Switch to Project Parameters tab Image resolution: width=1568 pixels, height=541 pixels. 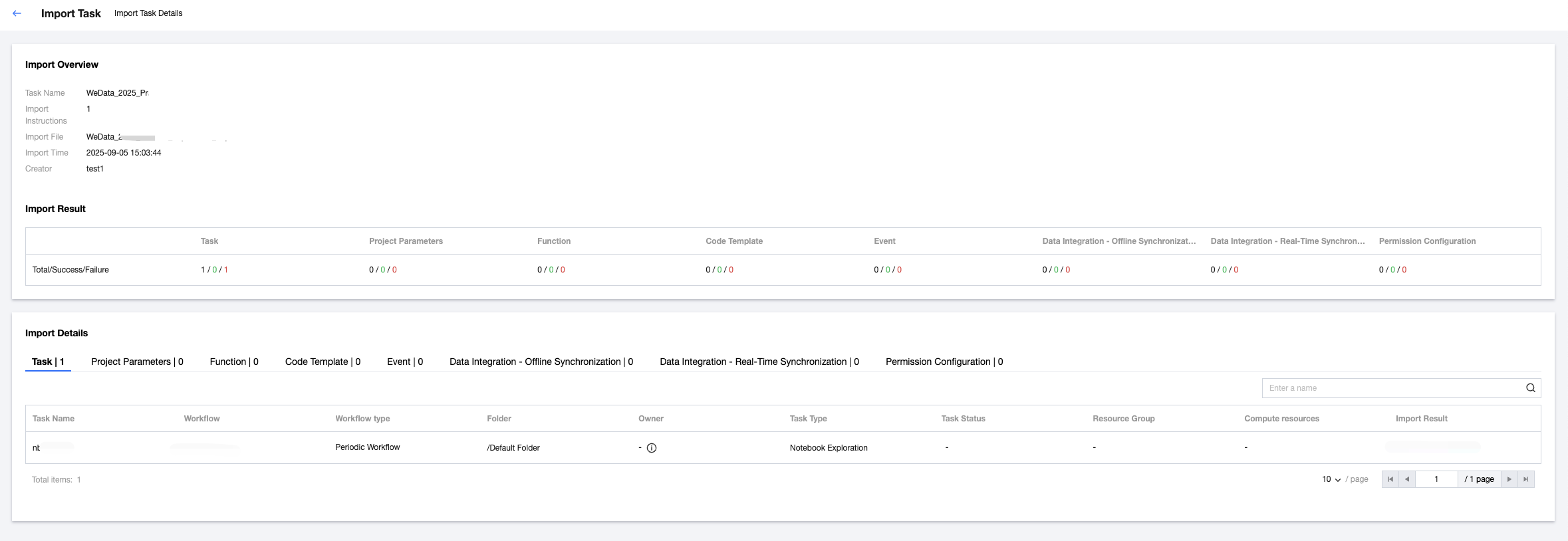pos(137,362)
